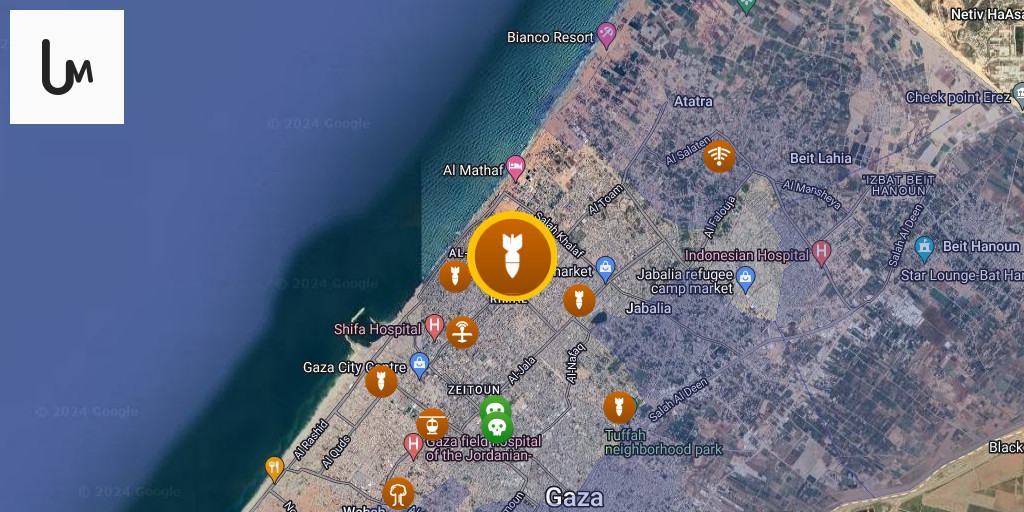Image resolution: width=1024 pixels, height=512 pixels.
Task: Select small bomb marker left of highlighted marker
Action: coord(455,276)
